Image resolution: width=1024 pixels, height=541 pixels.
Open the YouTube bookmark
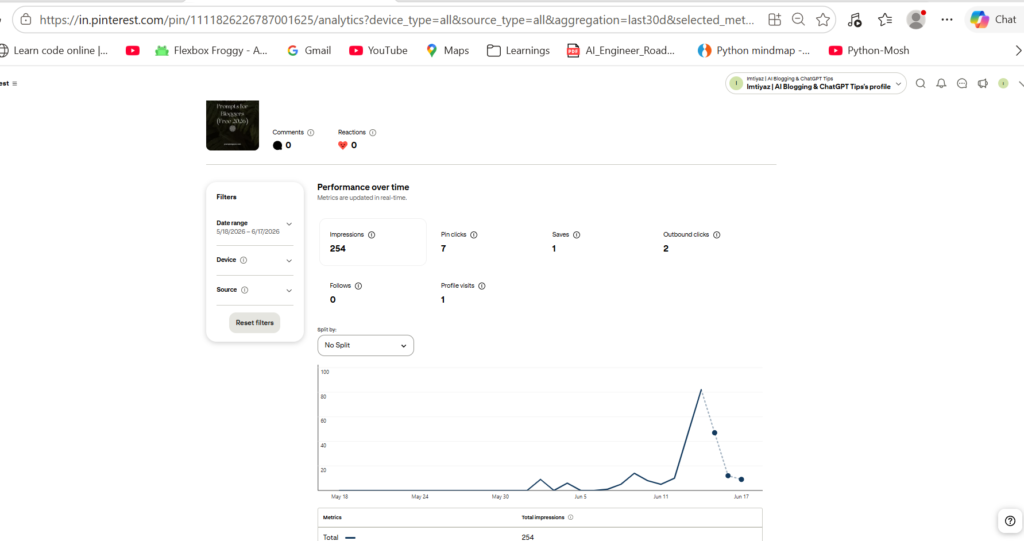378,50
